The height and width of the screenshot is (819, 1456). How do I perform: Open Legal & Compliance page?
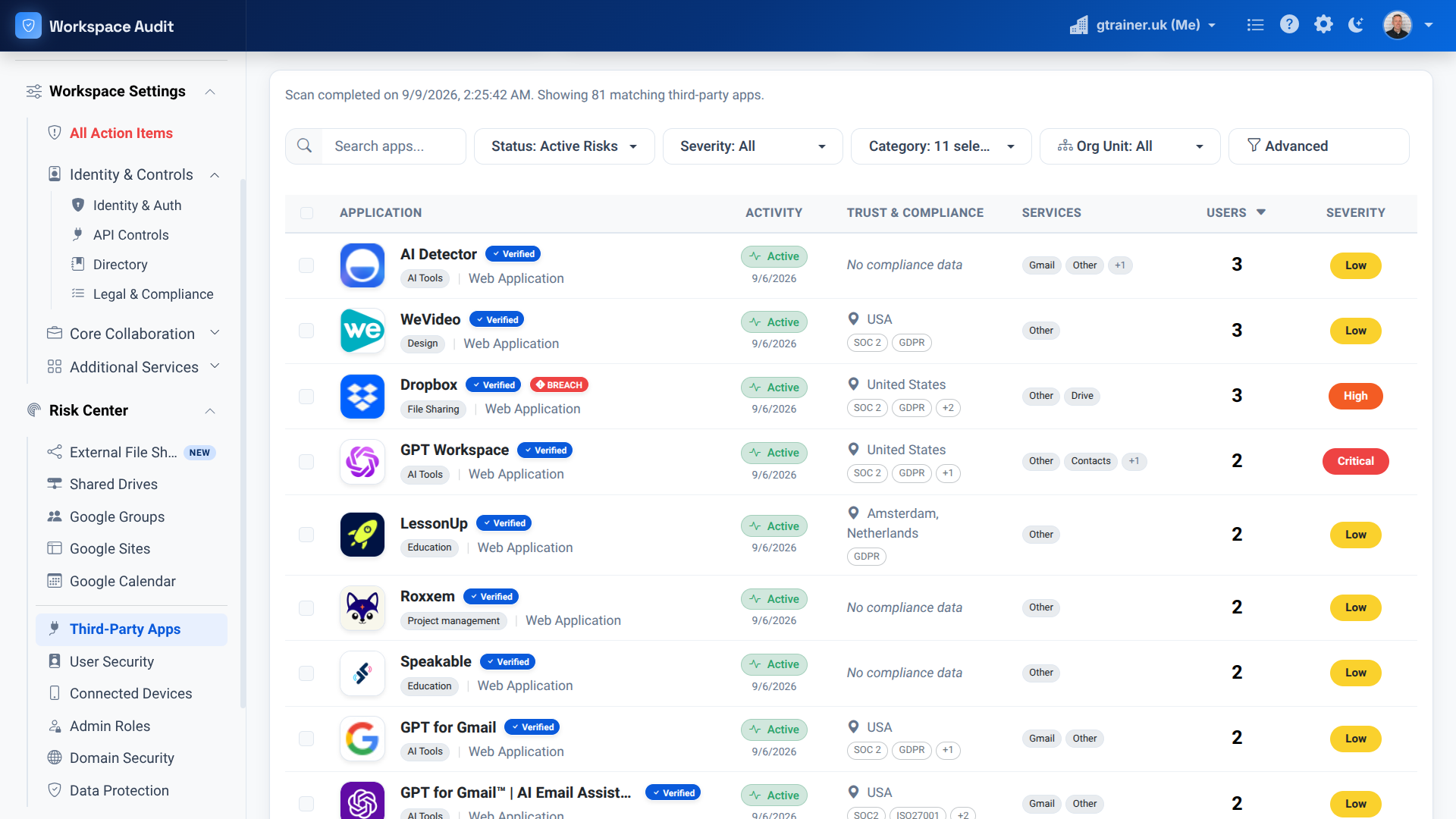point(153,294)
